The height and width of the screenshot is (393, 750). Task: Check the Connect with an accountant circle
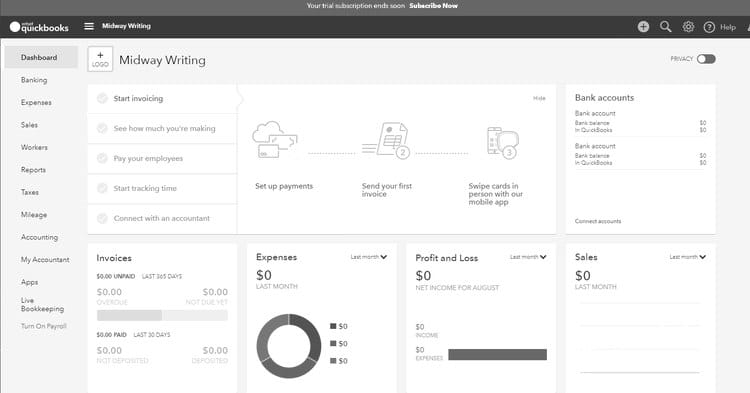pyautogui.click(x=102, y=218)
